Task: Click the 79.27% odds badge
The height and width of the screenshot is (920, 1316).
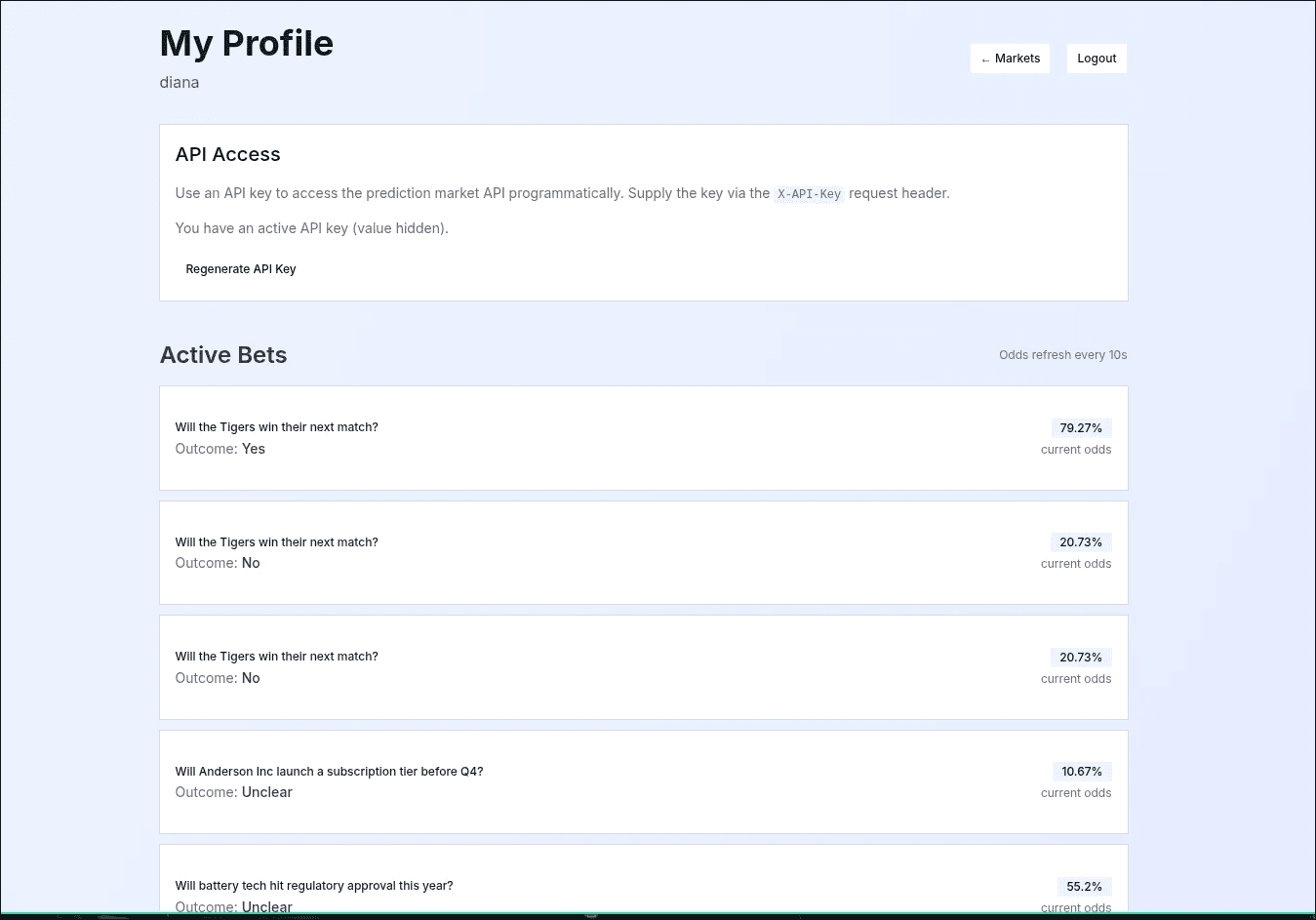Action: (x=1081, y=428)
